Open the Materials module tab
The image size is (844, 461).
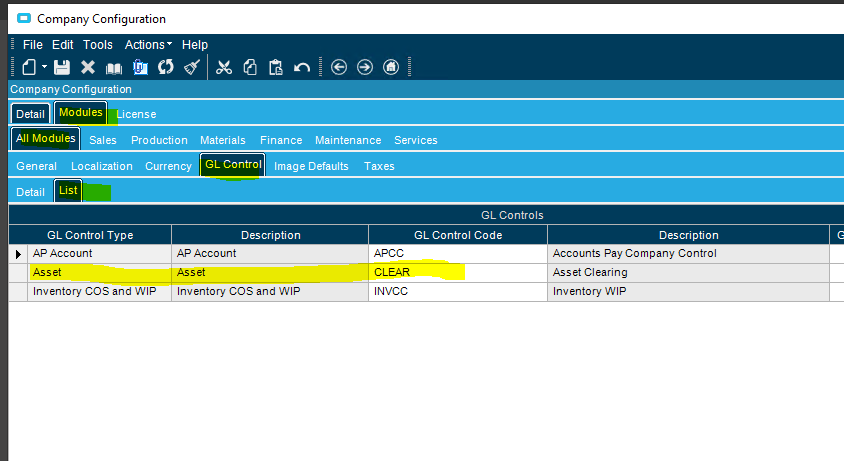223,140
